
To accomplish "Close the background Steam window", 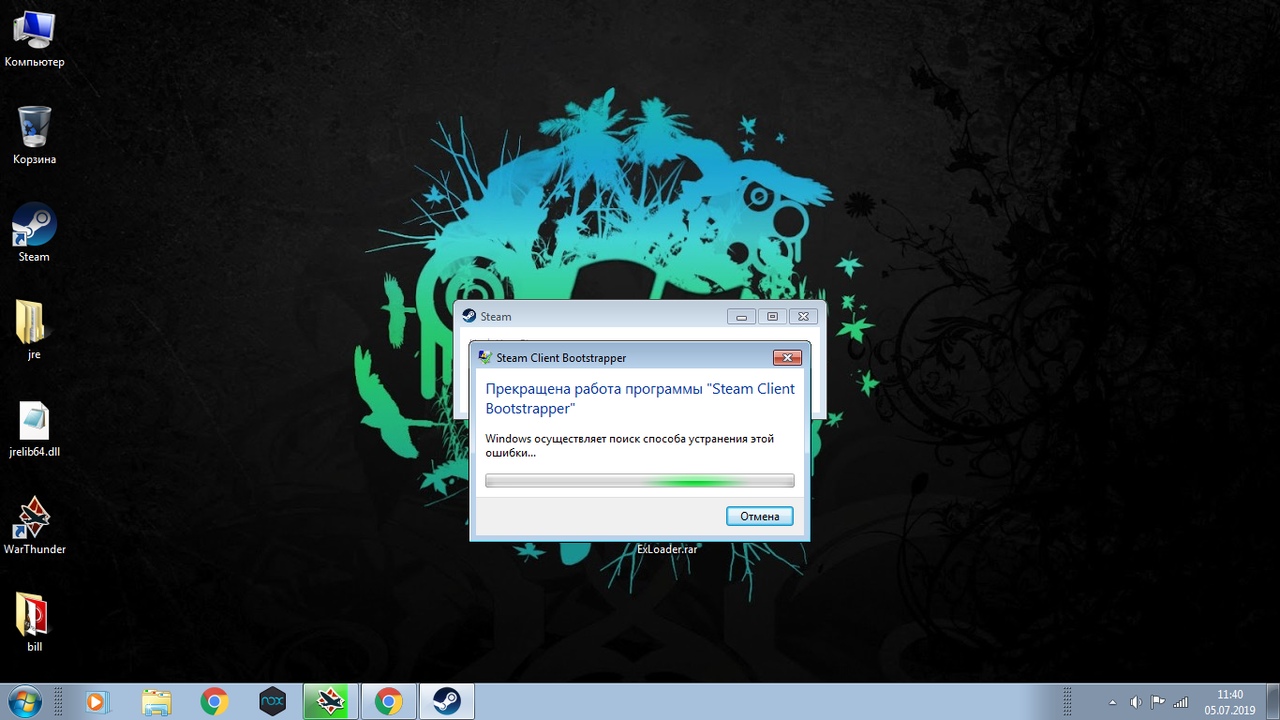I will (802, 316).
